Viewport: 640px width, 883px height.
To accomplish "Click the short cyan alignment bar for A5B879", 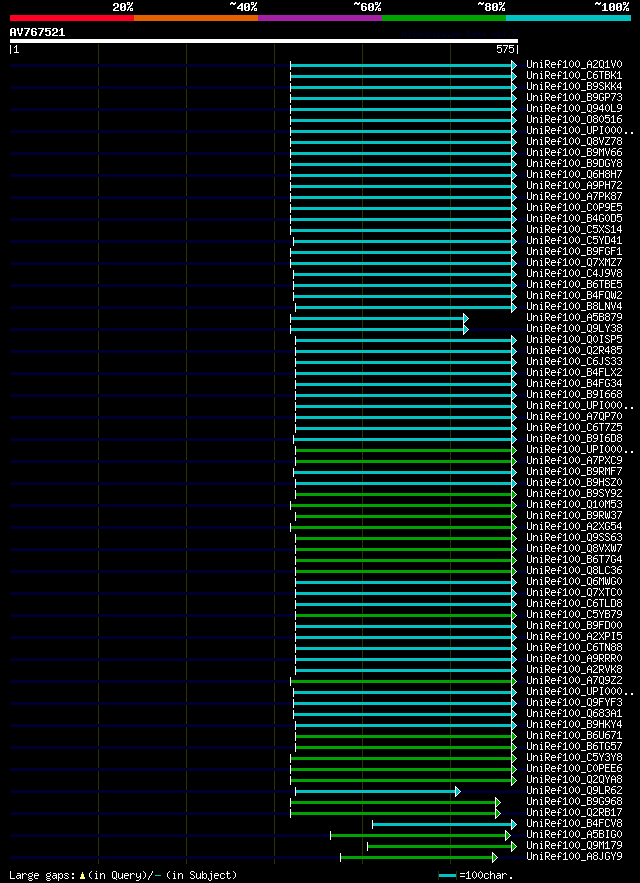I will click(379, 318).
